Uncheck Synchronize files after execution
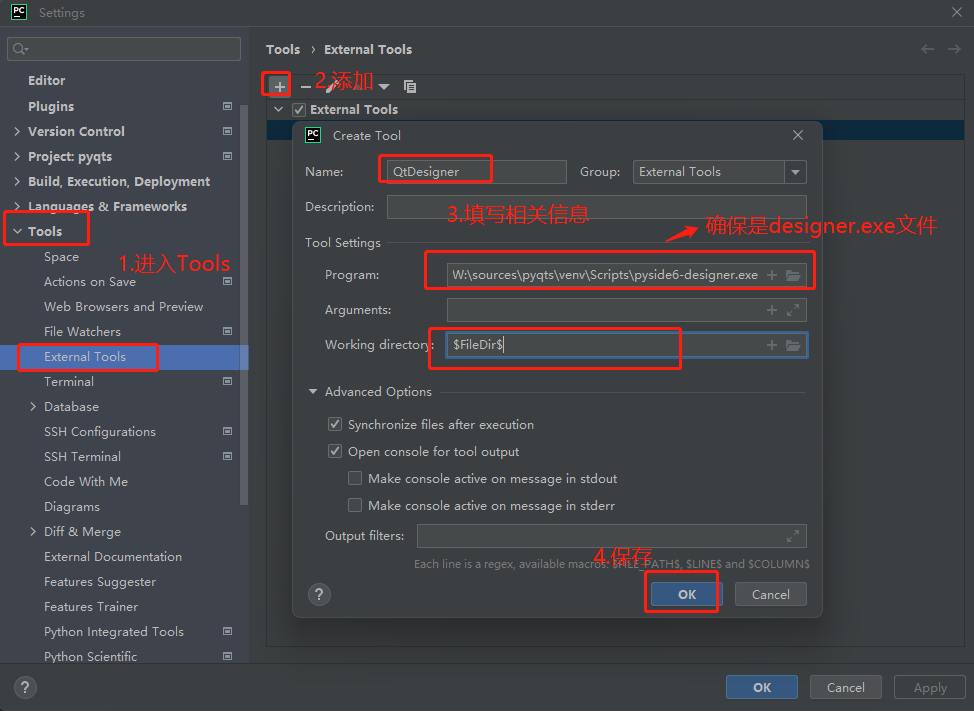This screenshot has width=974, height=711. tap(335, 424)
